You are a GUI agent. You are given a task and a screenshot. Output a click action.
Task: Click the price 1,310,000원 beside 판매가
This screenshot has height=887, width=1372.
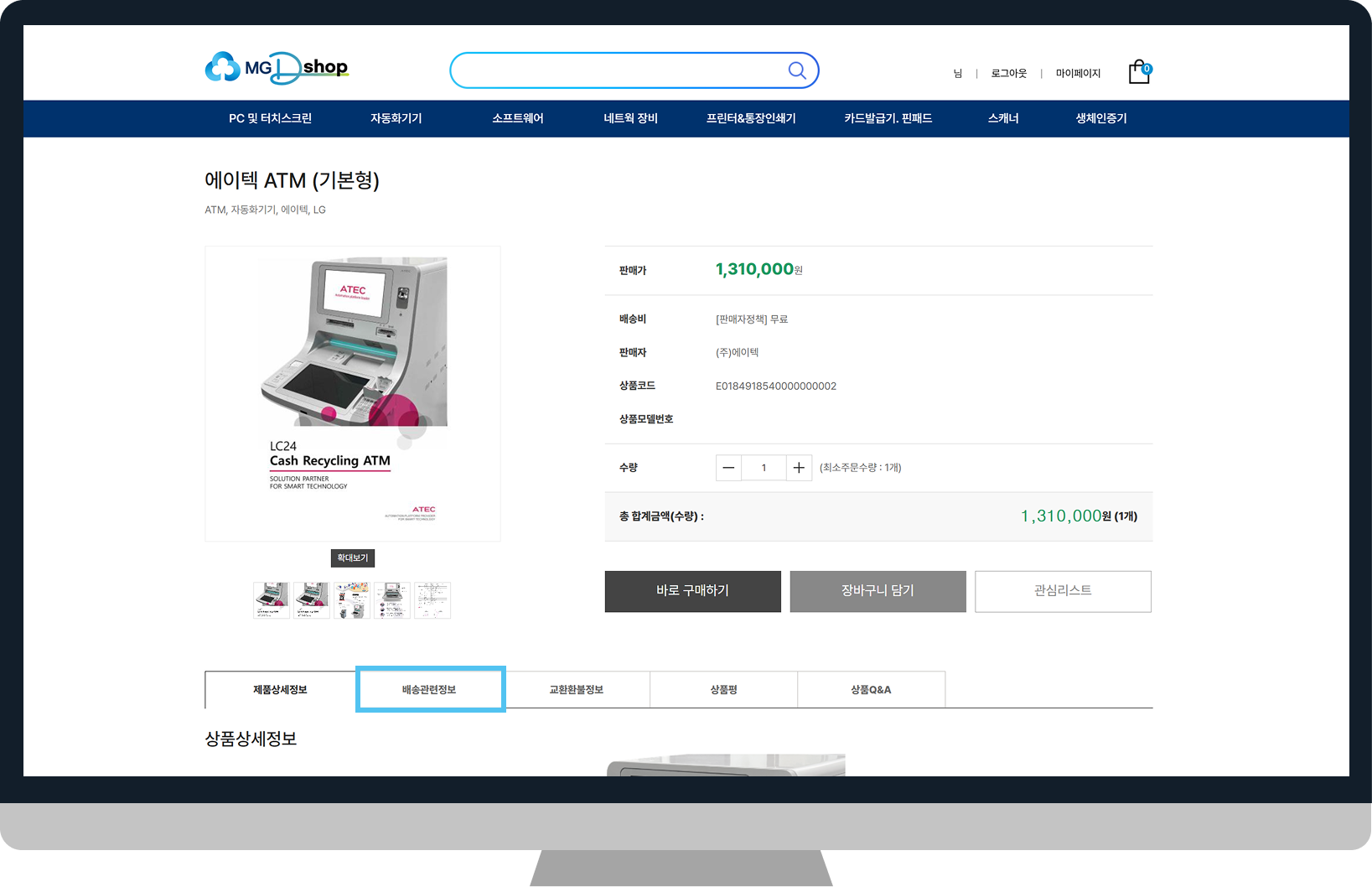758,269
